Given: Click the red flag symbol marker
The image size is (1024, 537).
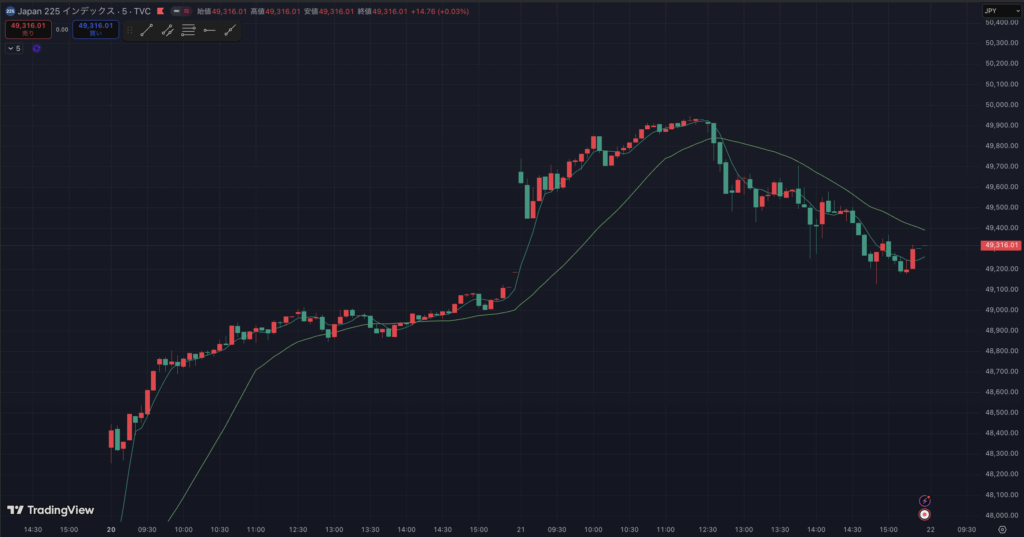Looking at the screenshot, I should click(159, 12).
